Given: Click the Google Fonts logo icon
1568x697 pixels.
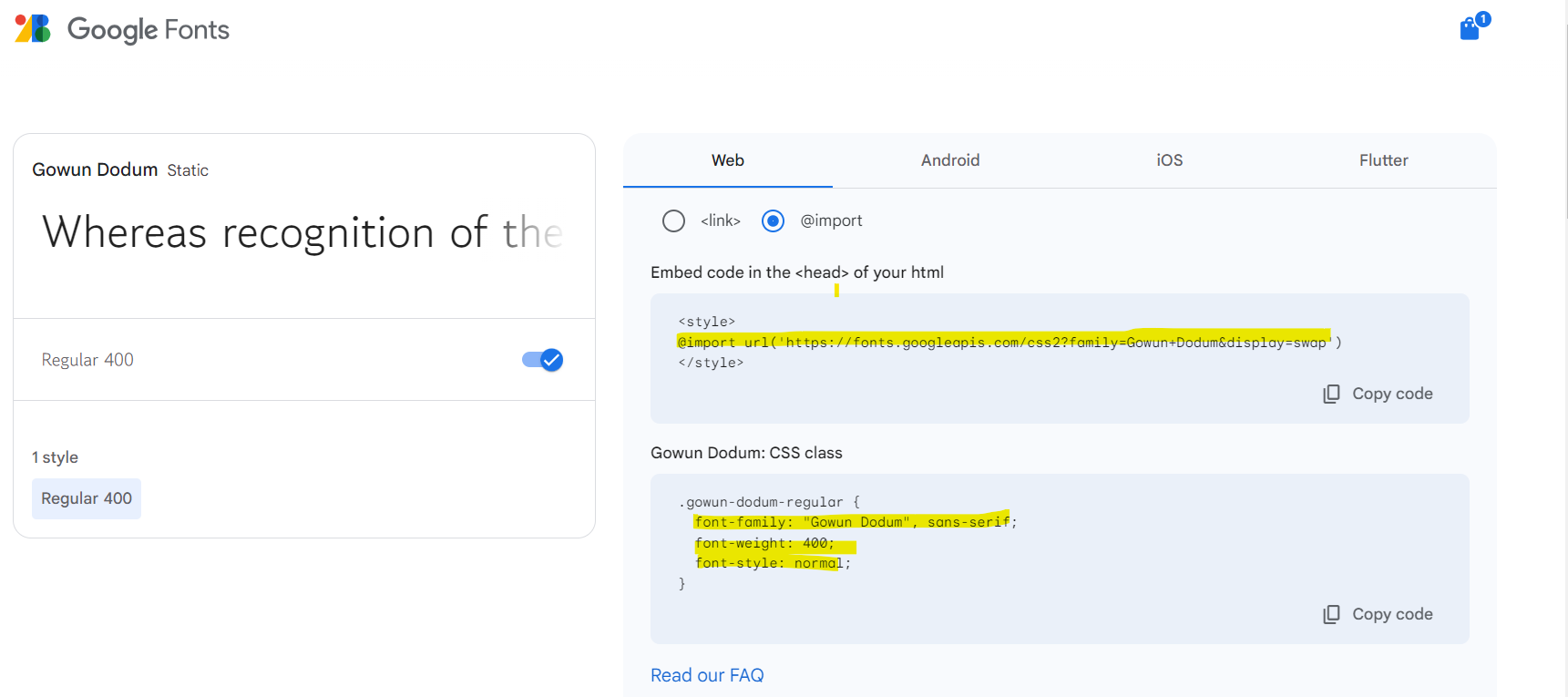Looking at the screenshot, I should pos(33,29).
